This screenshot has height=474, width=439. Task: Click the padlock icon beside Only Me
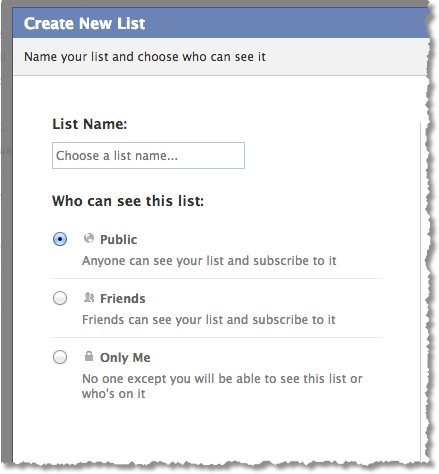89,356
